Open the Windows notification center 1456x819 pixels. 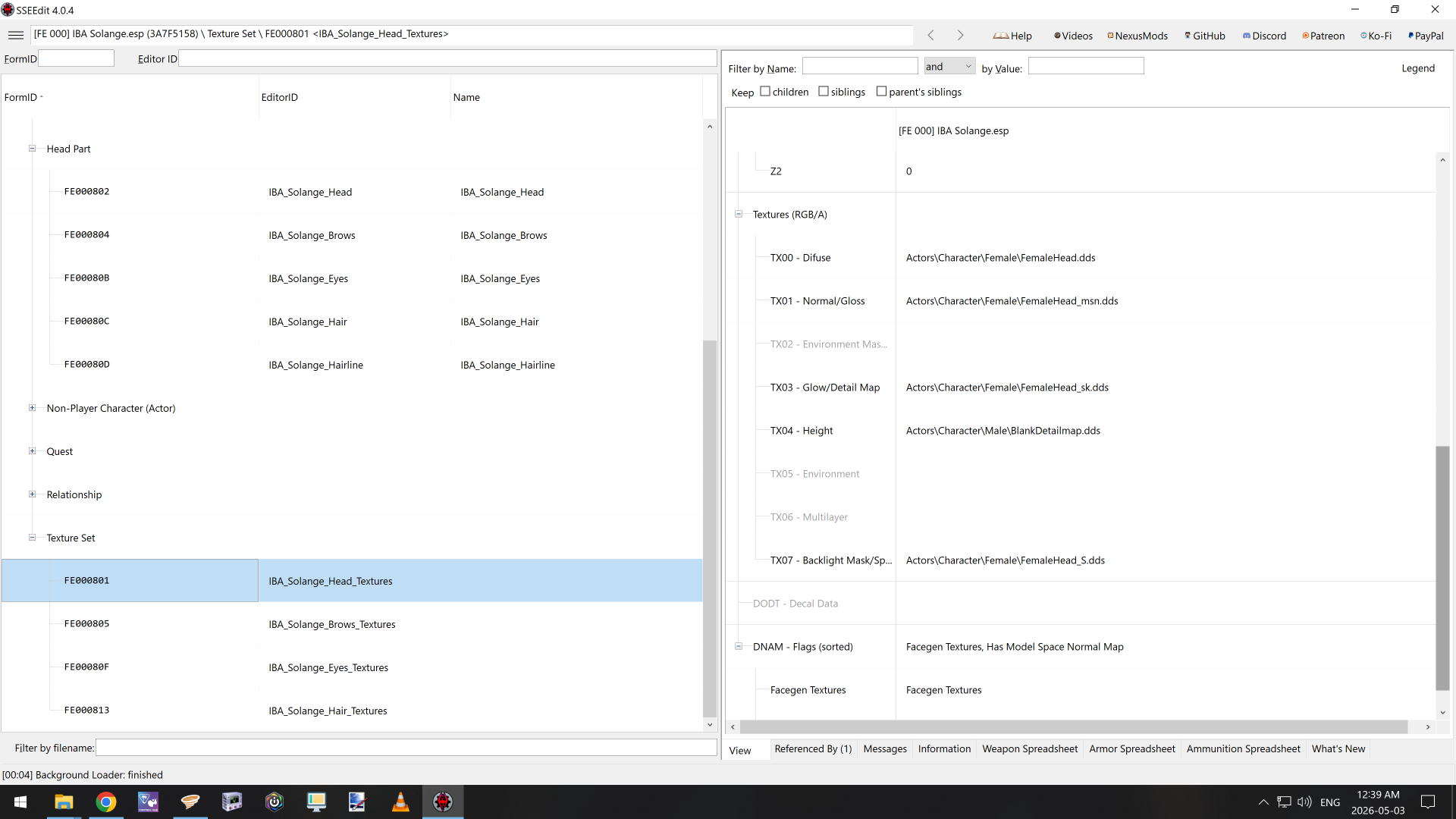(x=1428, y=802)
